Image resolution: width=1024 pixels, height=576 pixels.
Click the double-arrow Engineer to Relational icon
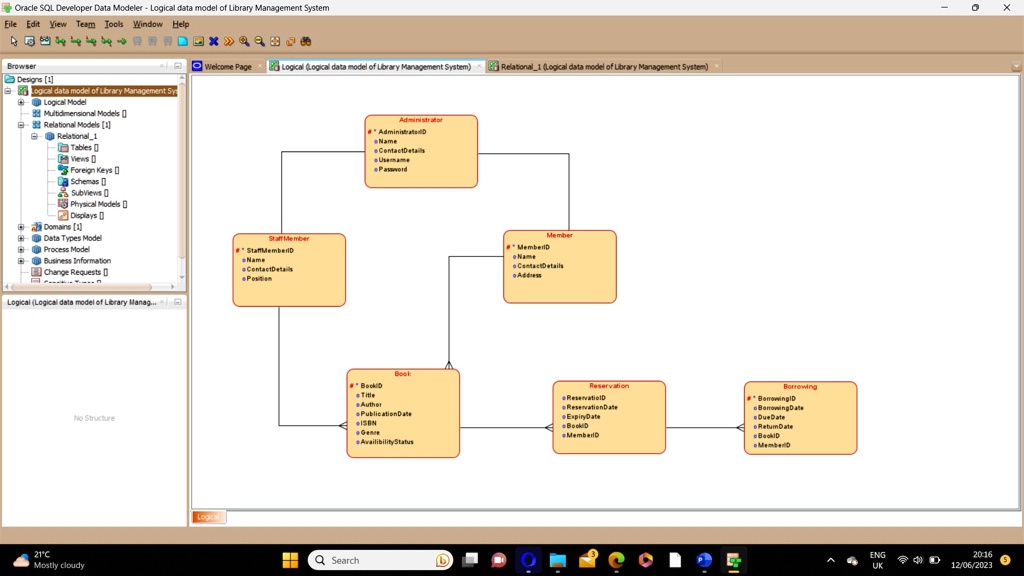click(x=227, y=41)
